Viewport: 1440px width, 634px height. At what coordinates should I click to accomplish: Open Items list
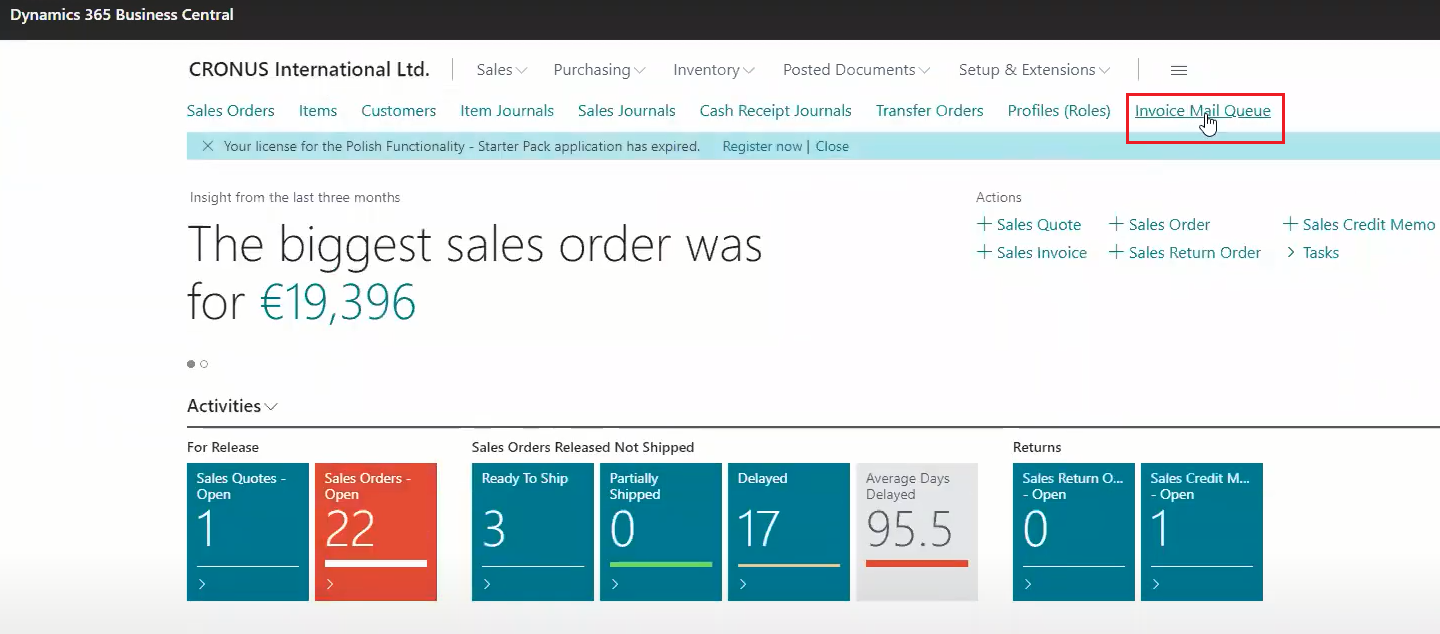318,111
